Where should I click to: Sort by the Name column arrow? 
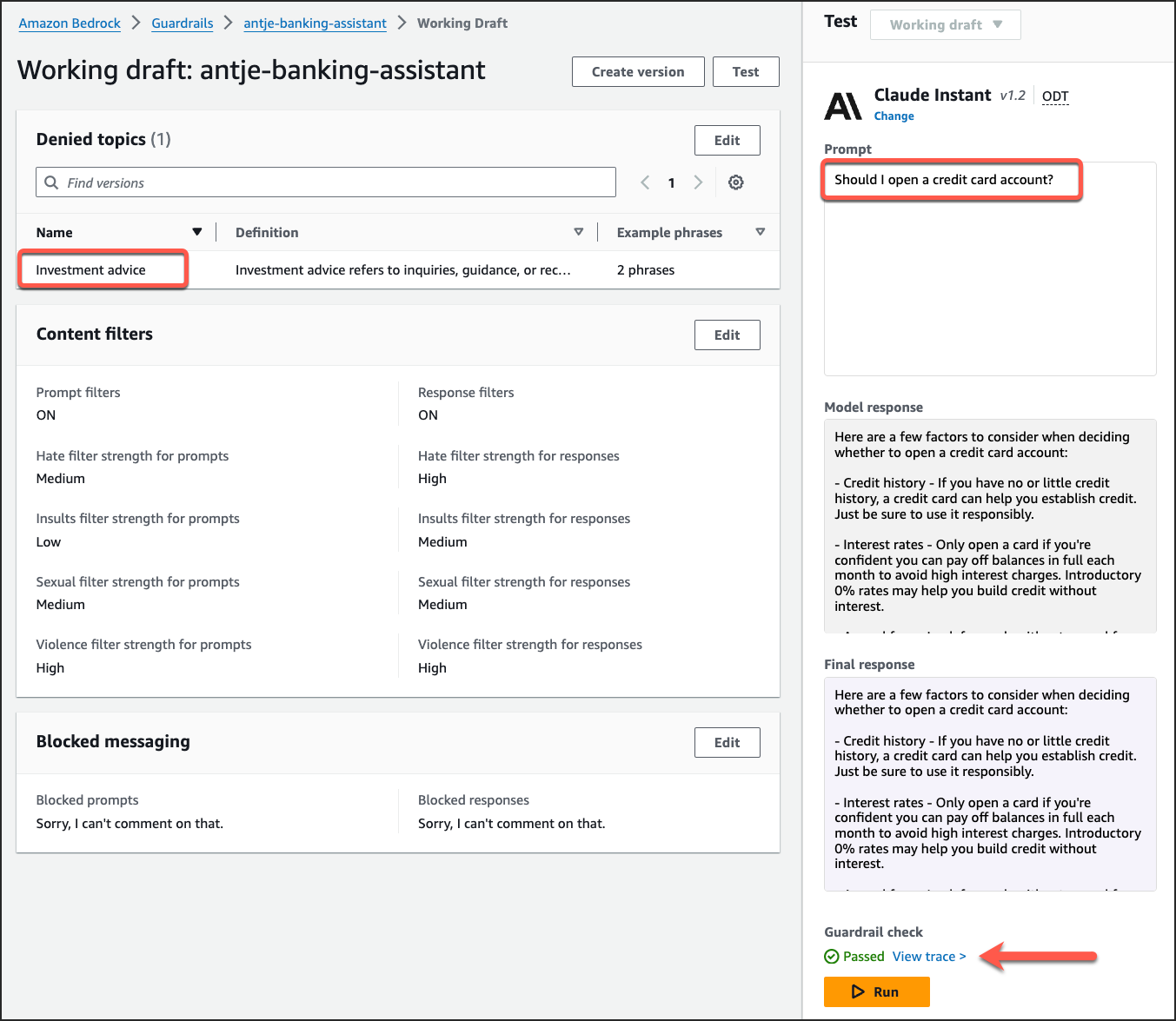coord(197,232)
